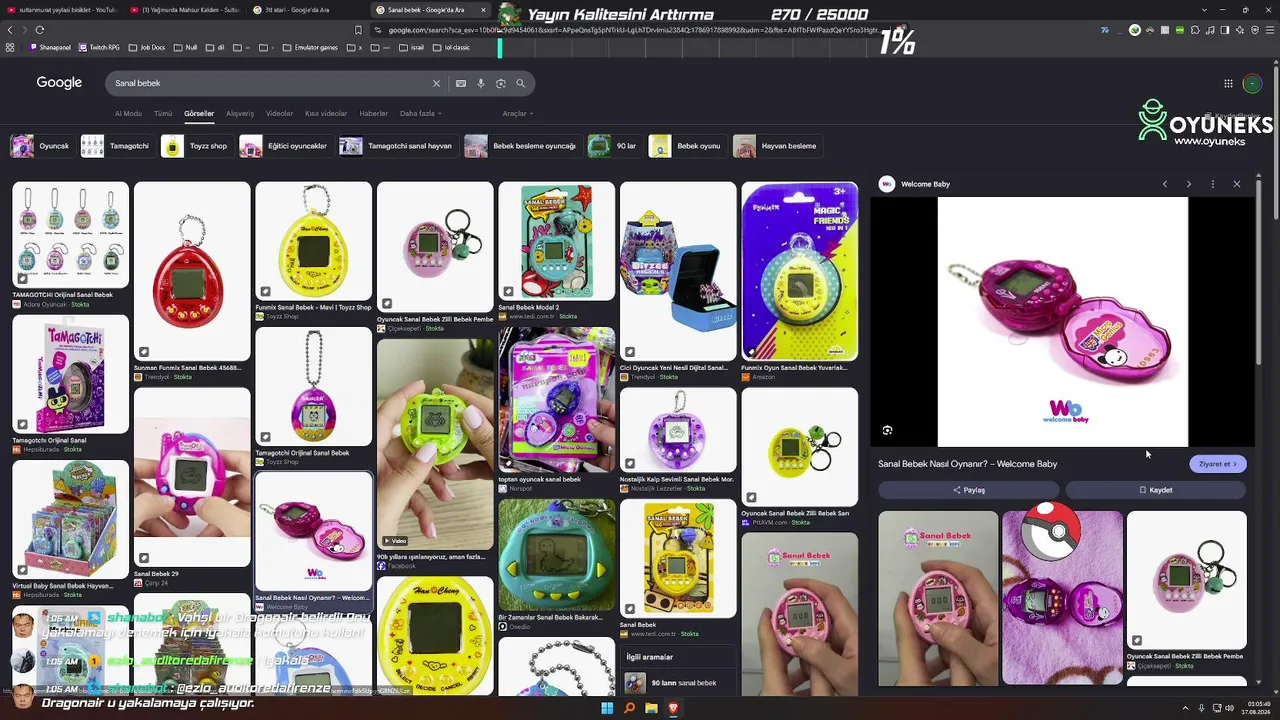Go back in browser history
This screenshot has width=1280, height=720.
(x=10, y=30)
